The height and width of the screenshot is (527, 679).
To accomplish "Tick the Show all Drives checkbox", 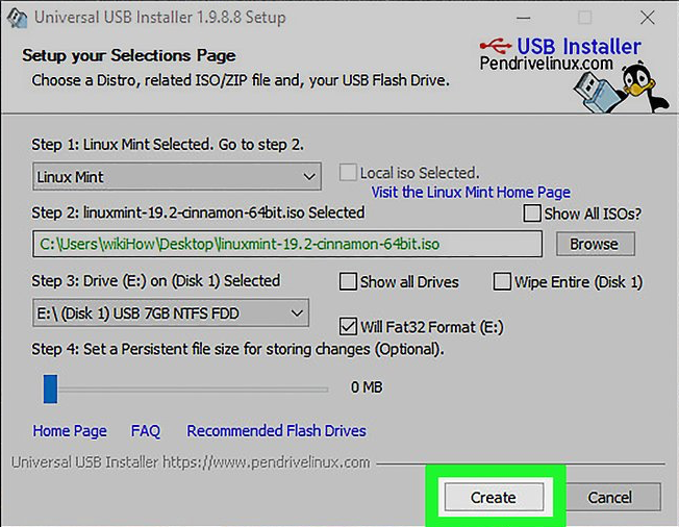I will click(348, 282).
